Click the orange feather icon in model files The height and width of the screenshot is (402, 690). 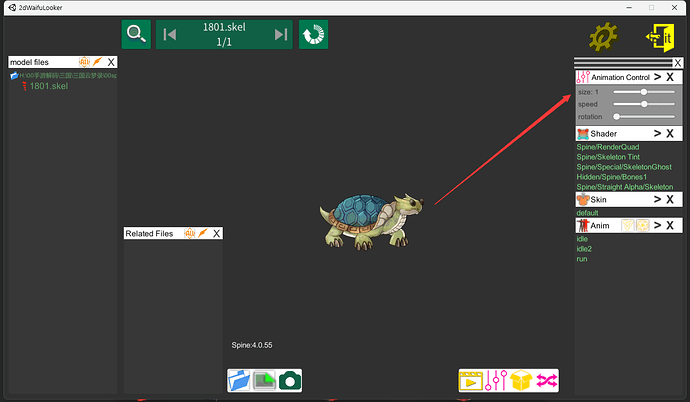tap(97, 62)
